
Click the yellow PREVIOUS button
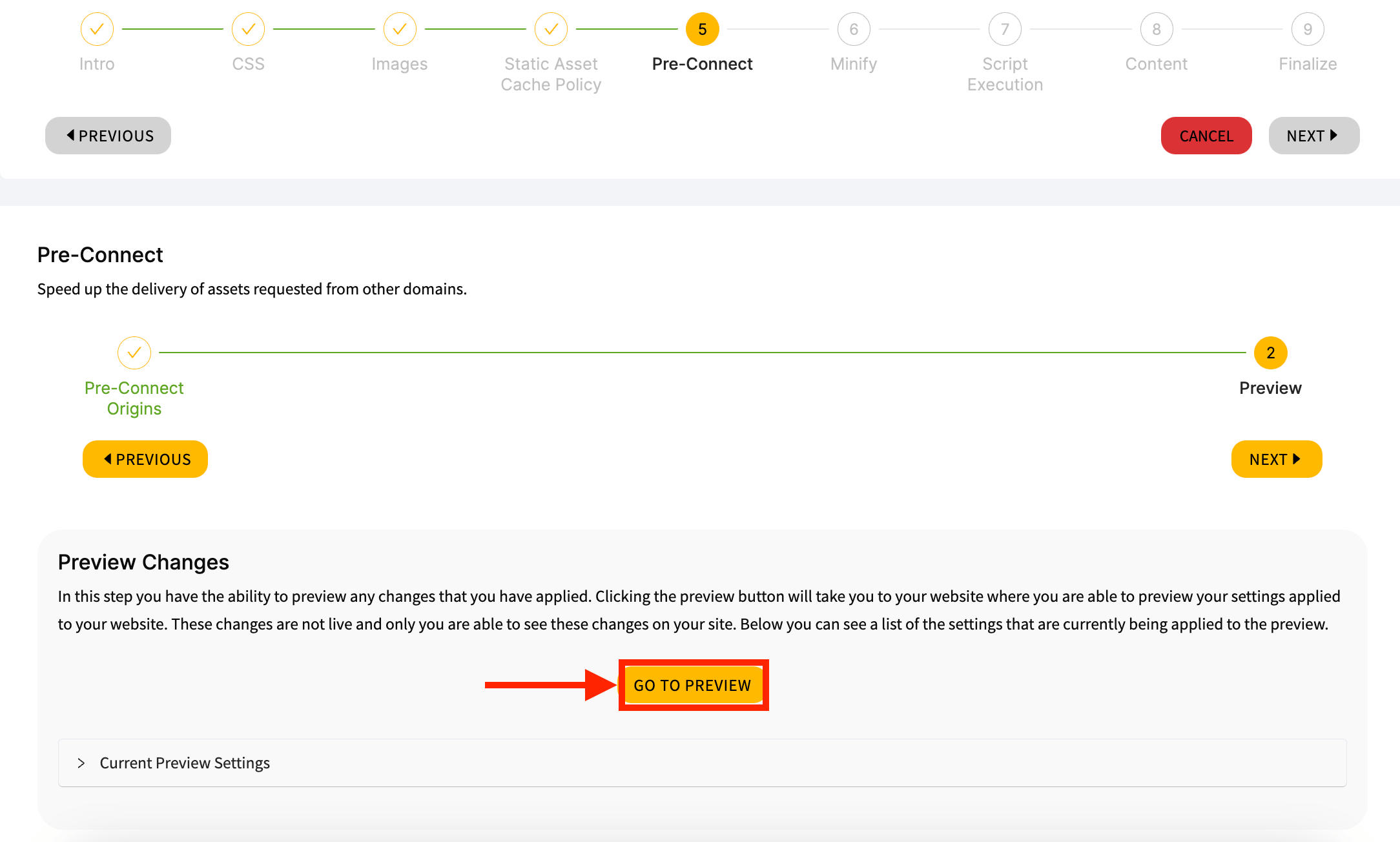point(145,459)
